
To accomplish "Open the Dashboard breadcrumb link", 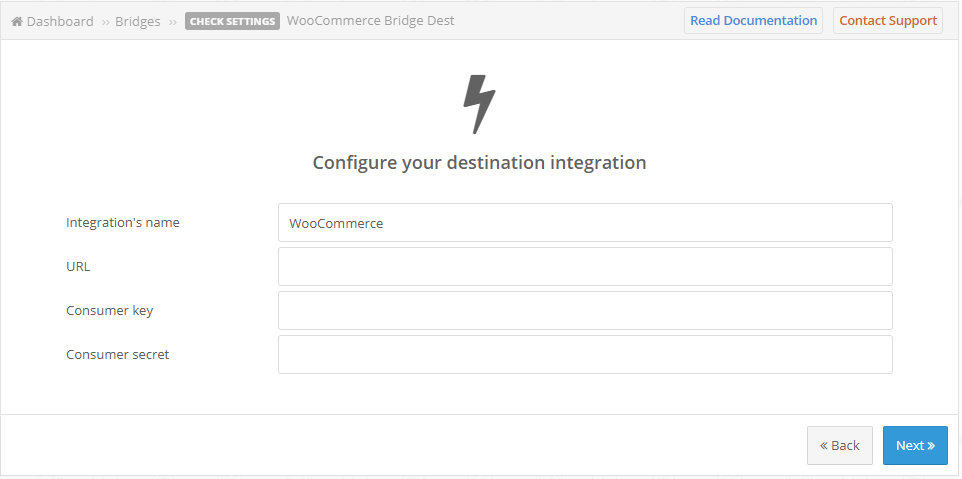I will click(60, 21).
